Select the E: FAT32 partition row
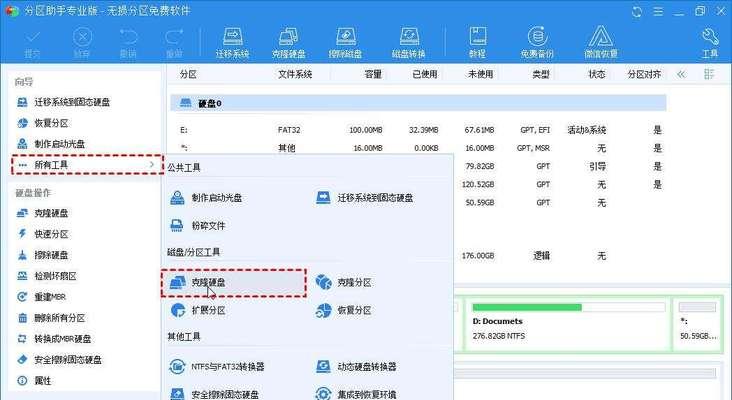Image resolution: width=732 pixels, height=400 pixels. click(x=418, y=130)
